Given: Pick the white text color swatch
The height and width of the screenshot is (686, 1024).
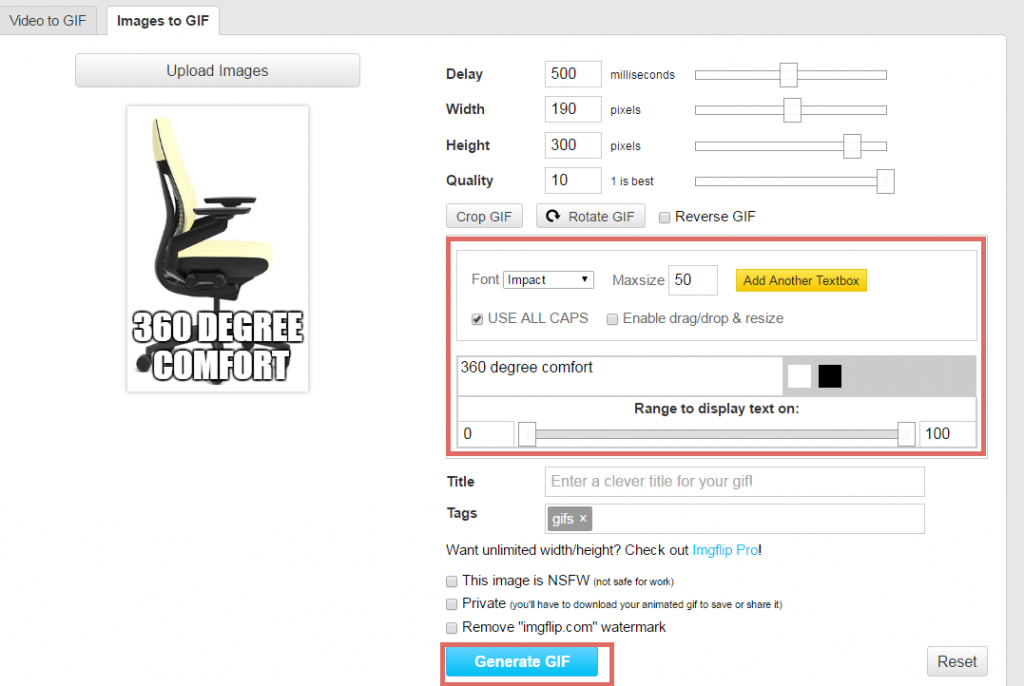Looking at the screenshot, I should (x=799, y=376).
